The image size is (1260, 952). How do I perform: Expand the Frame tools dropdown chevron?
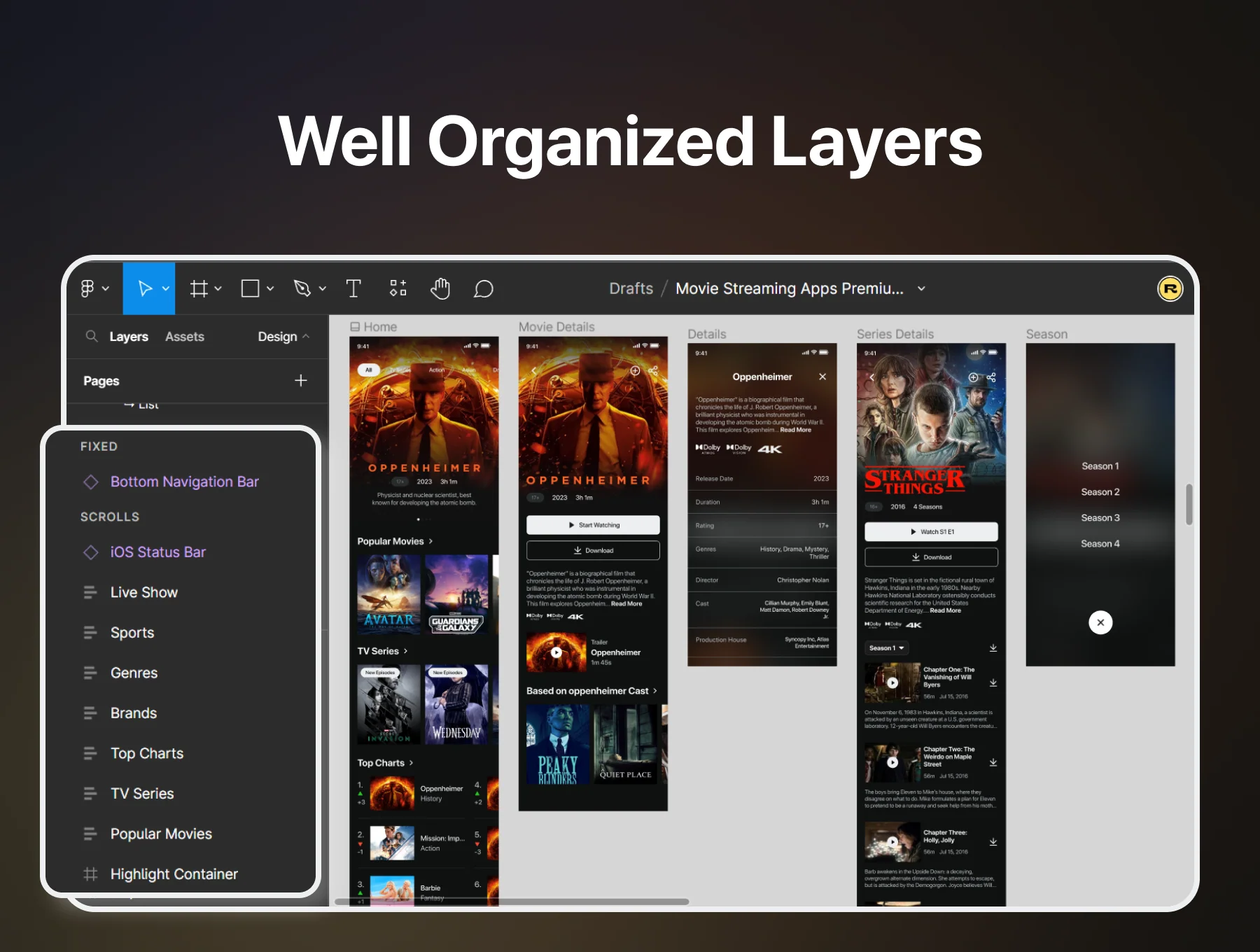[x=218, y=288]
